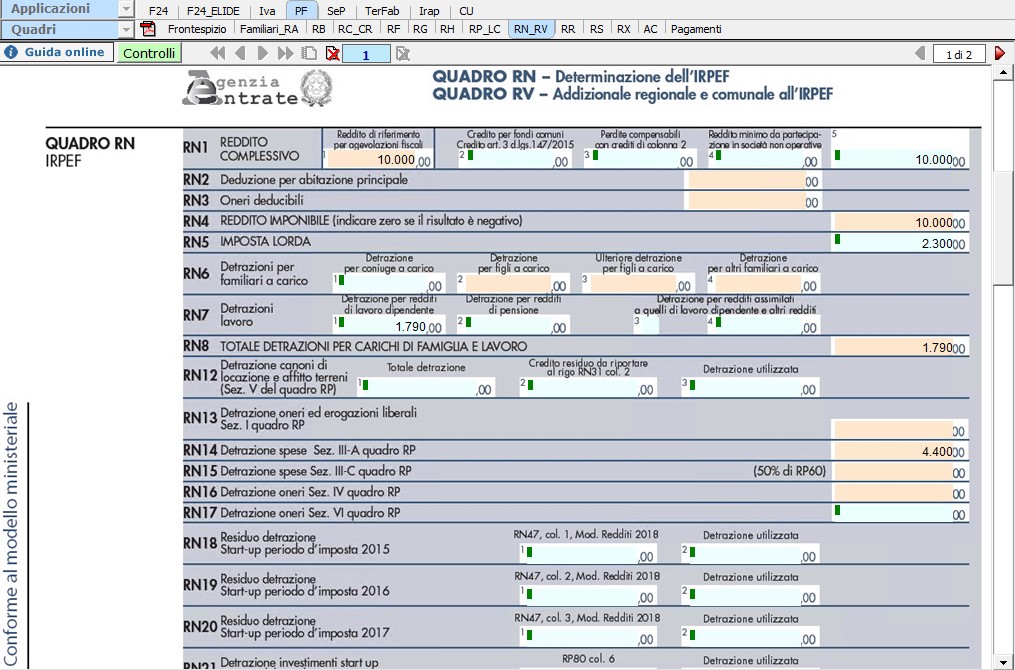1015x670 pixels.
Task: Switch to the CU tab
Action: [466, 11]
